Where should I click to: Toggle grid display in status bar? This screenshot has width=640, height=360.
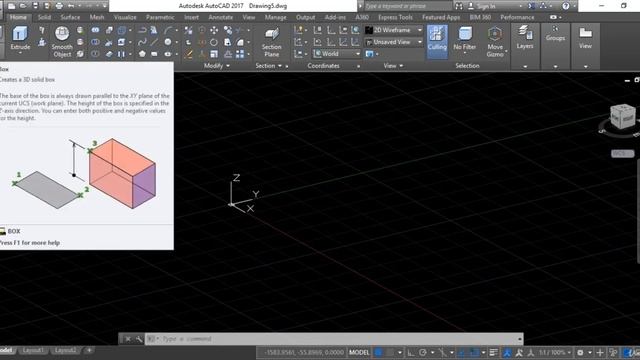click(379, 352)
